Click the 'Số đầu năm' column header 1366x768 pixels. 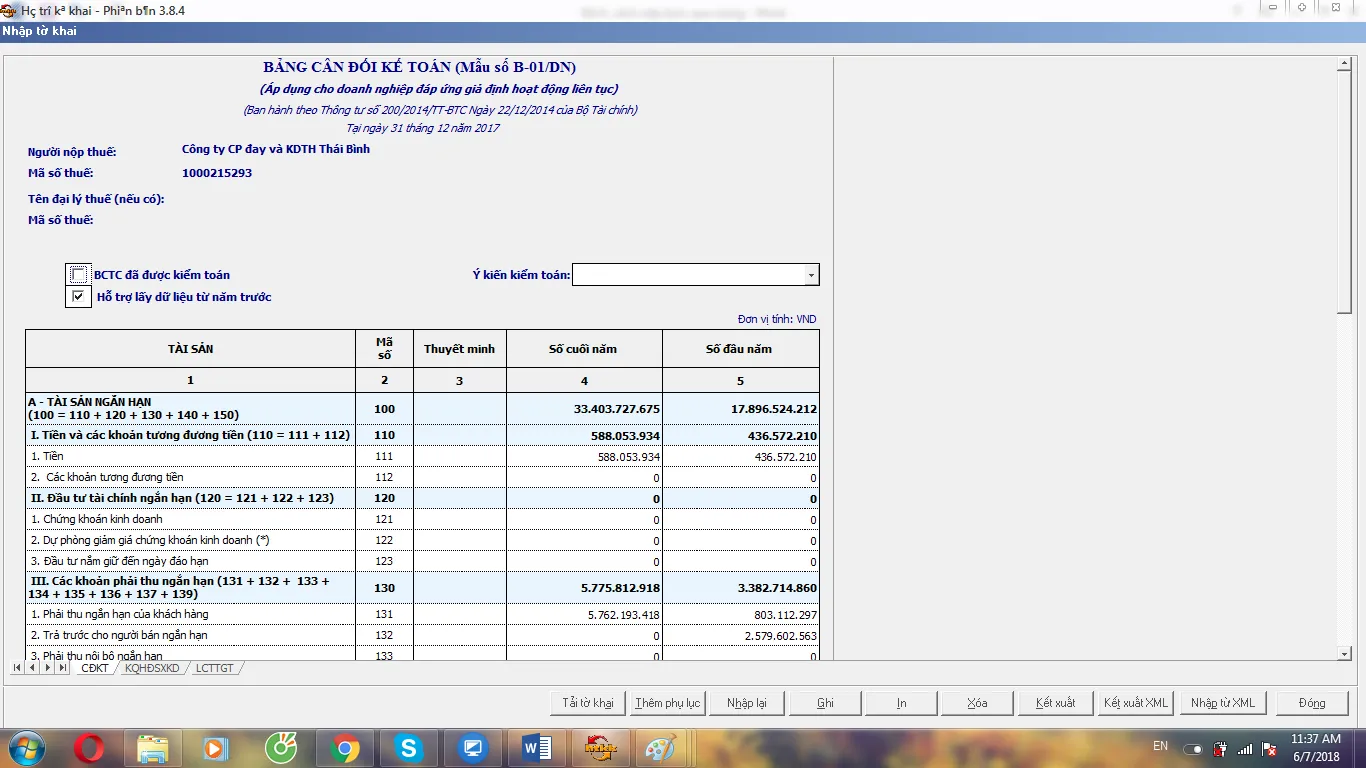(x=741, y=349)
